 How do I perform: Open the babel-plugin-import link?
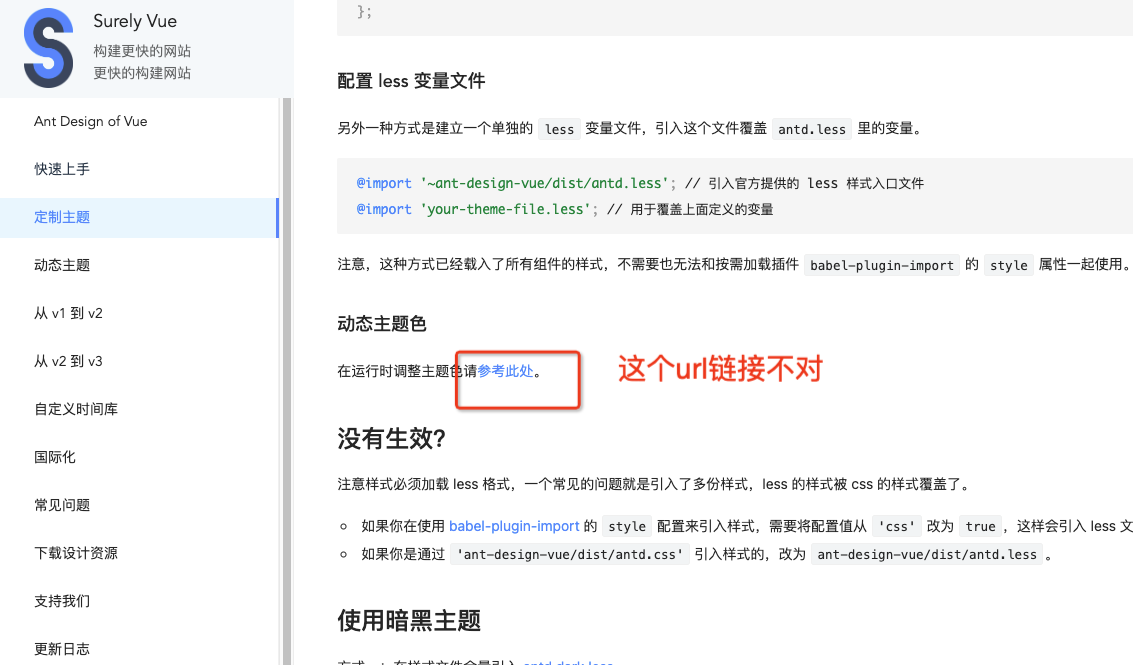(514, 526)
